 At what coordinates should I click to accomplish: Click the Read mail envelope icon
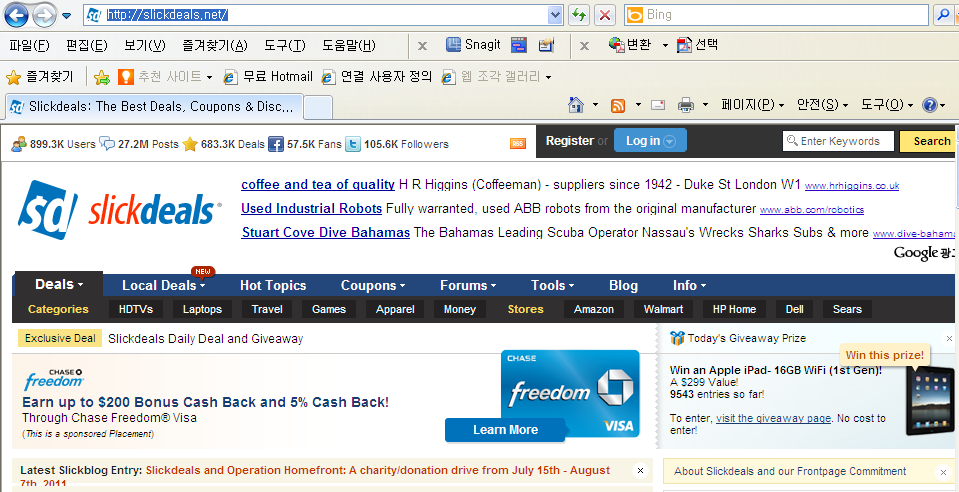click(658, 105)
